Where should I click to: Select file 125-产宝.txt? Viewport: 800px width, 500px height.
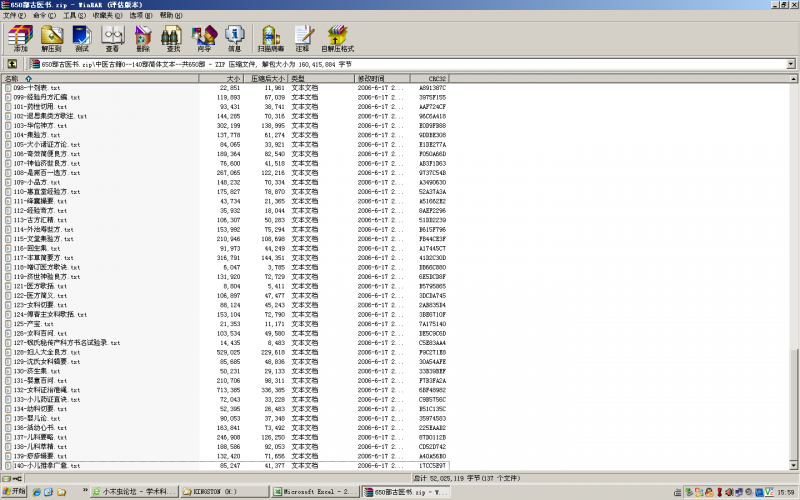(x=33, y=324)
